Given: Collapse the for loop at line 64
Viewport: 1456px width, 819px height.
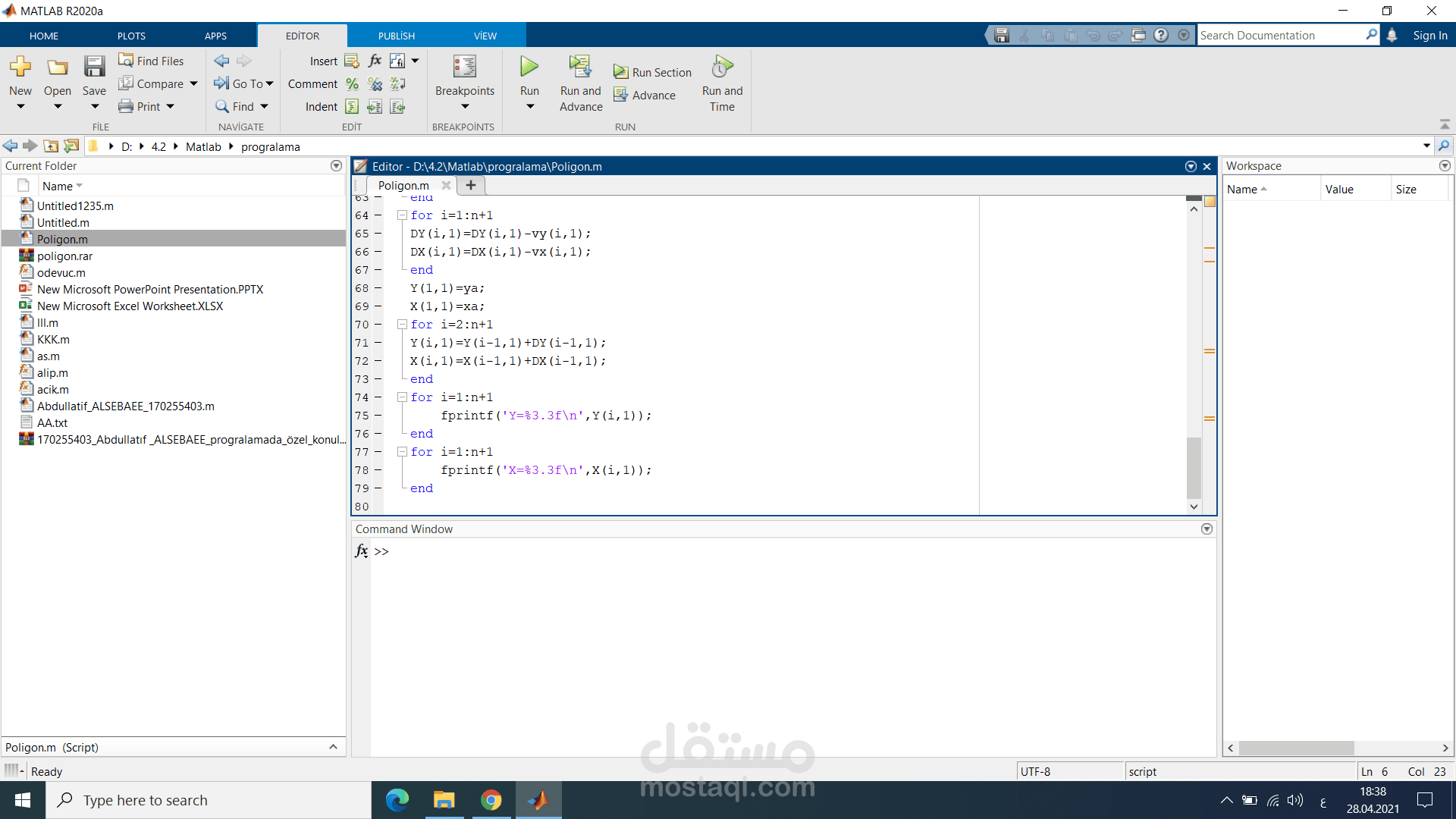Looking at the screenshot, I should click(x=403, y=215).
